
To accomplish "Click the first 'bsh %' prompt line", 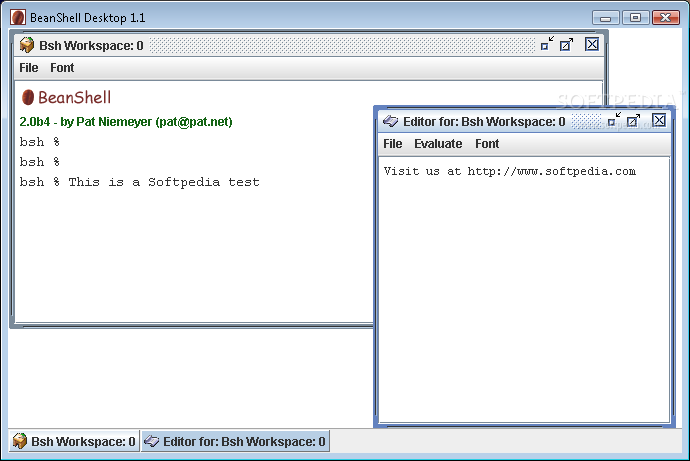I will pos(40,142).
